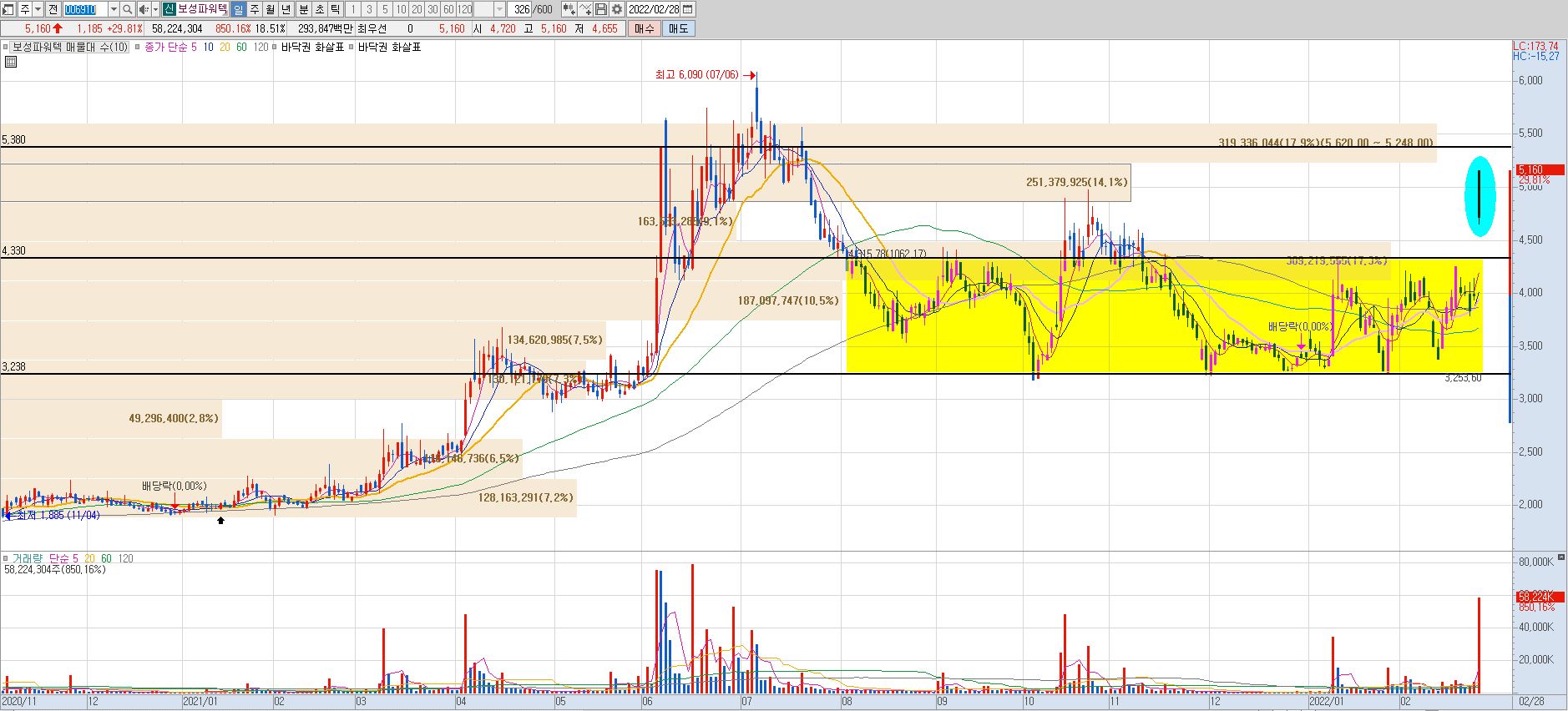Click the 5,380 horizontal line label
The image size is (1568, 711).
[x=13, y=139]
